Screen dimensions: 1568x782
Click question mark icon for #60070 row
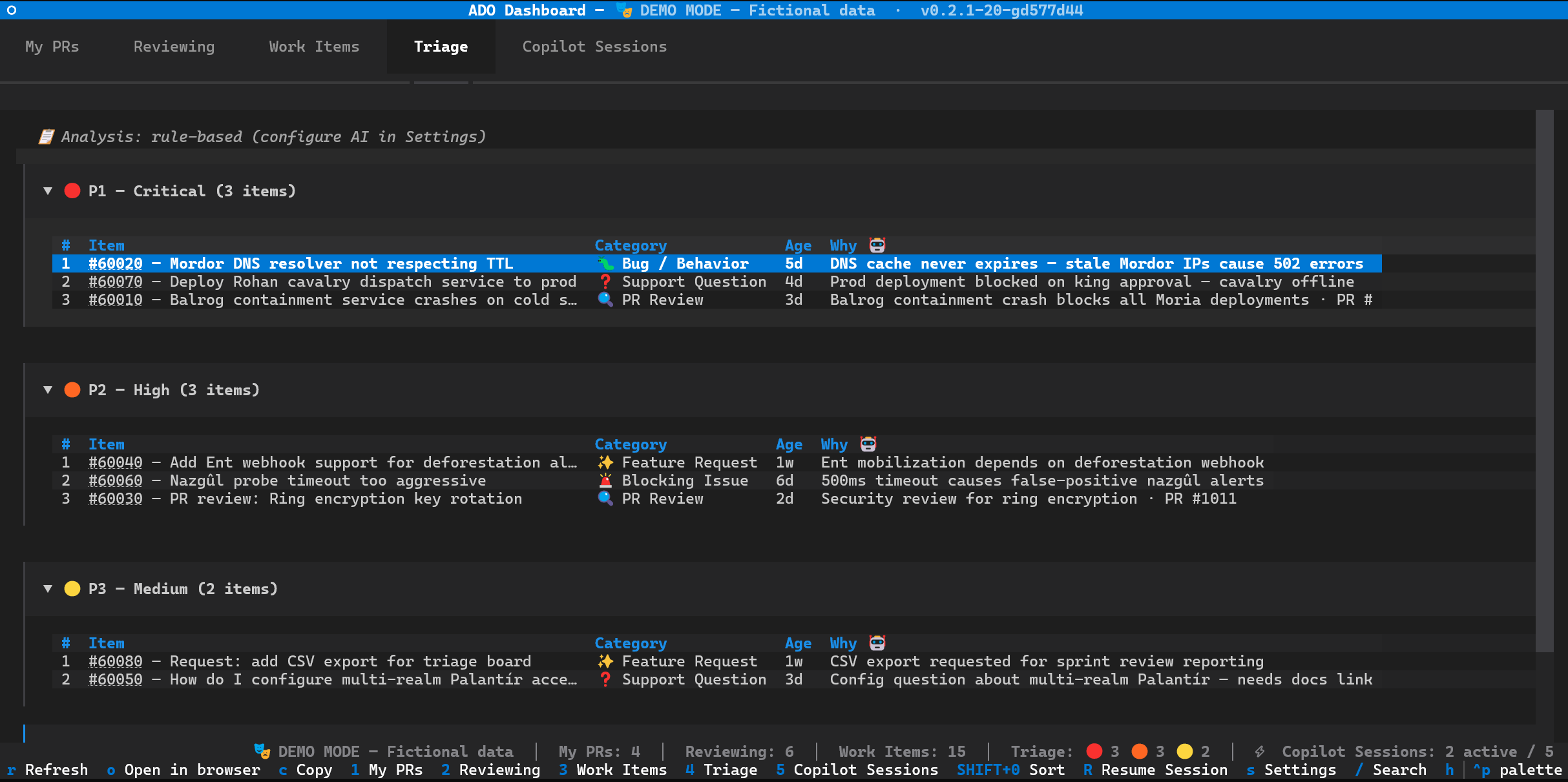click(605, 282)
